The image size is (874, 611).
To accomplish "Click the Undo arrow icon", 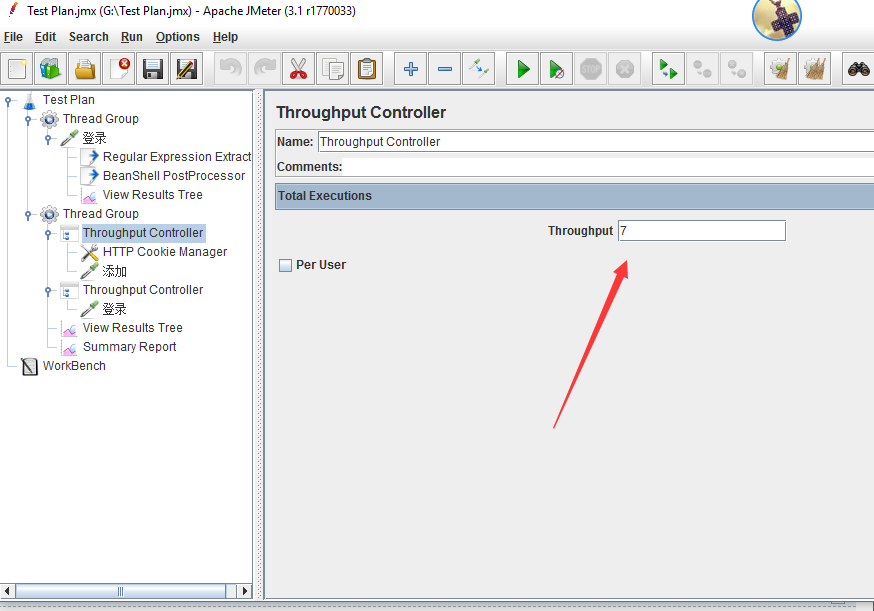I will pyautogui.click(x=230, y=69).
